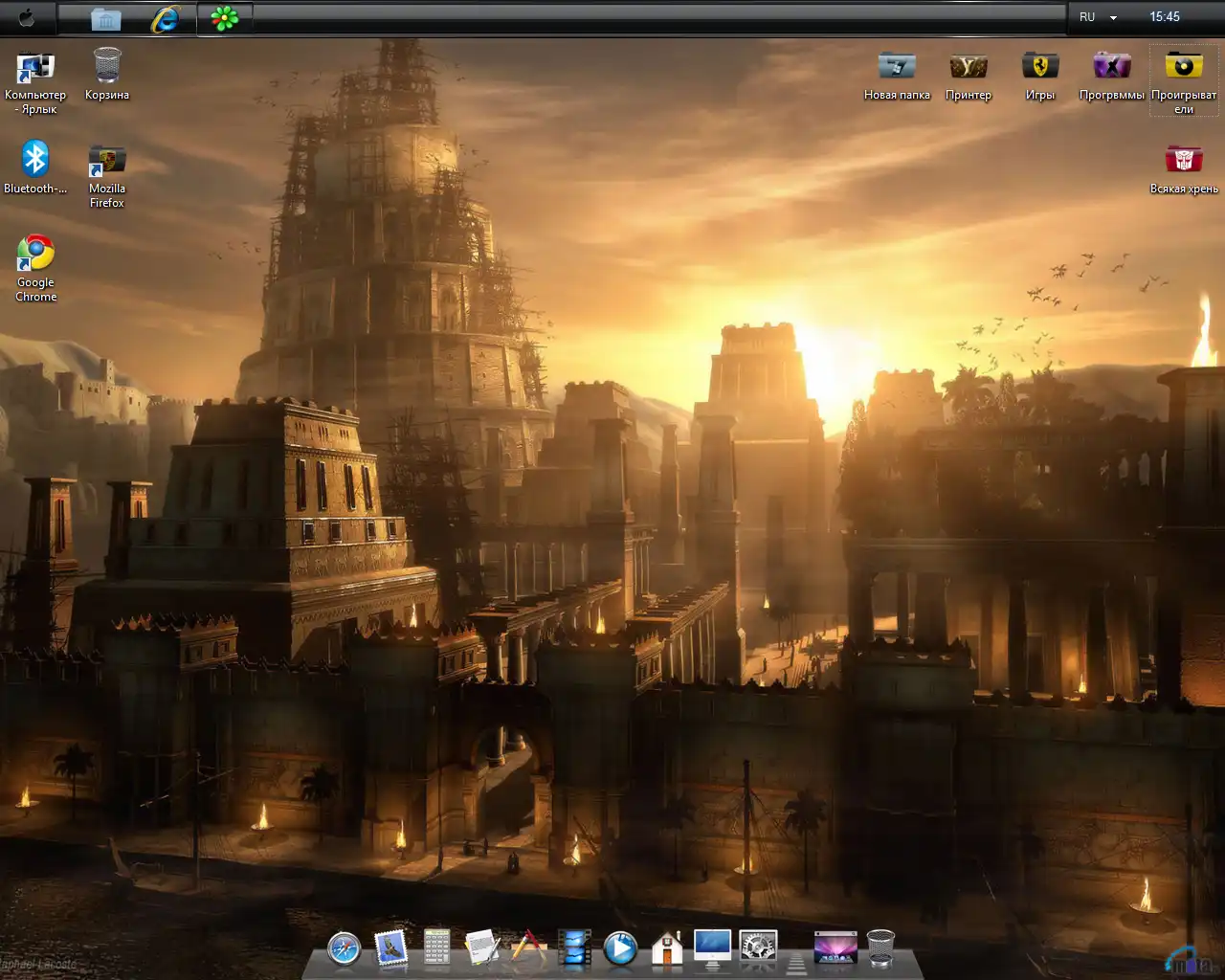The width and height of the screenshot is (1225, 980).
Task: Click the Apple logo start button
Action: 27,17
